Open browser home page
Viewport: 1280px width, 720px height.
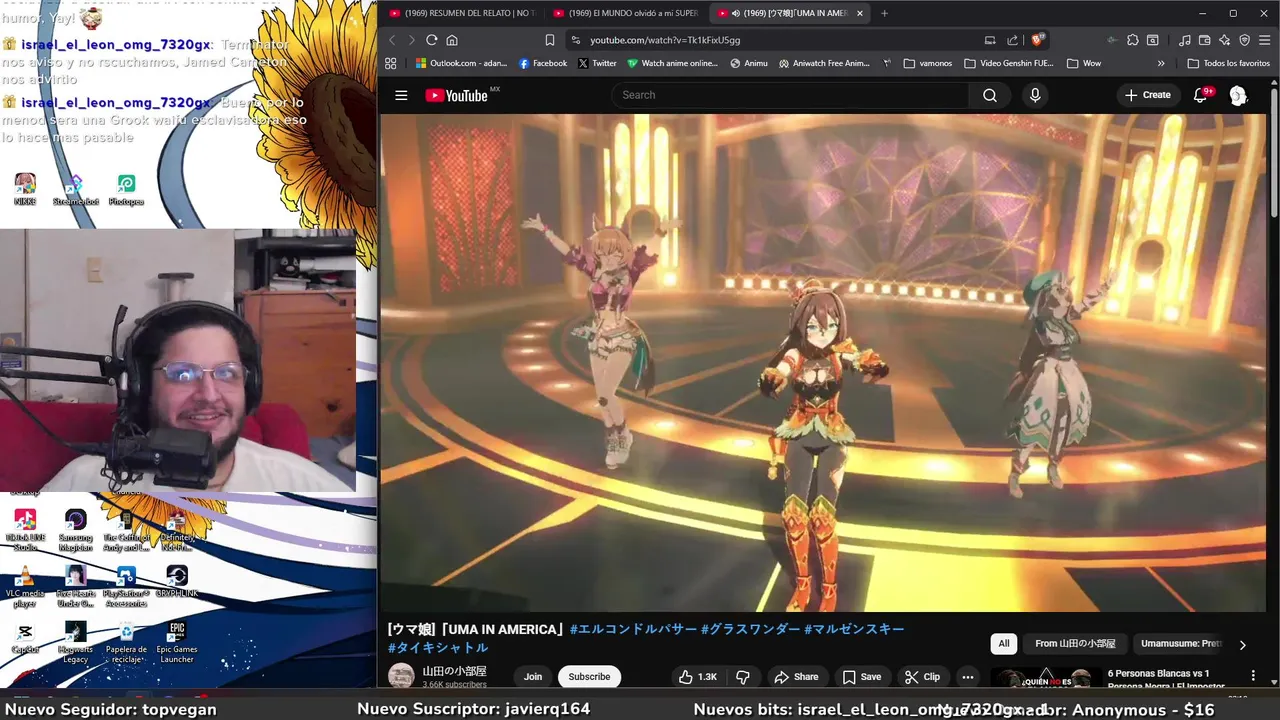[452, 40]
